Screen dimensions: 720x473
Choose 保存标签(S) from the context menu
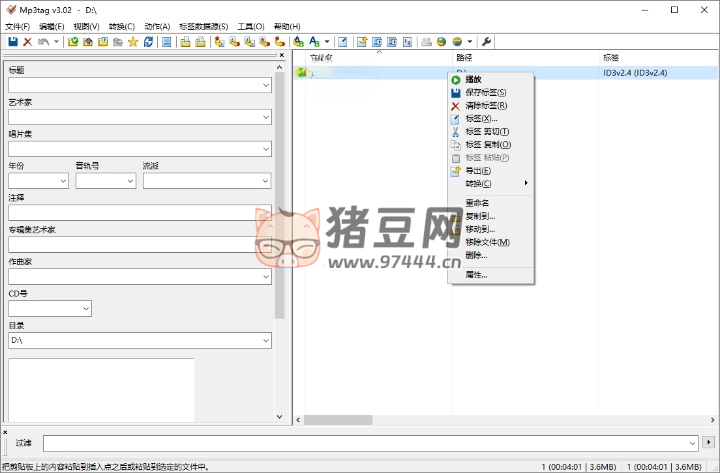click(x=486, y=92)
